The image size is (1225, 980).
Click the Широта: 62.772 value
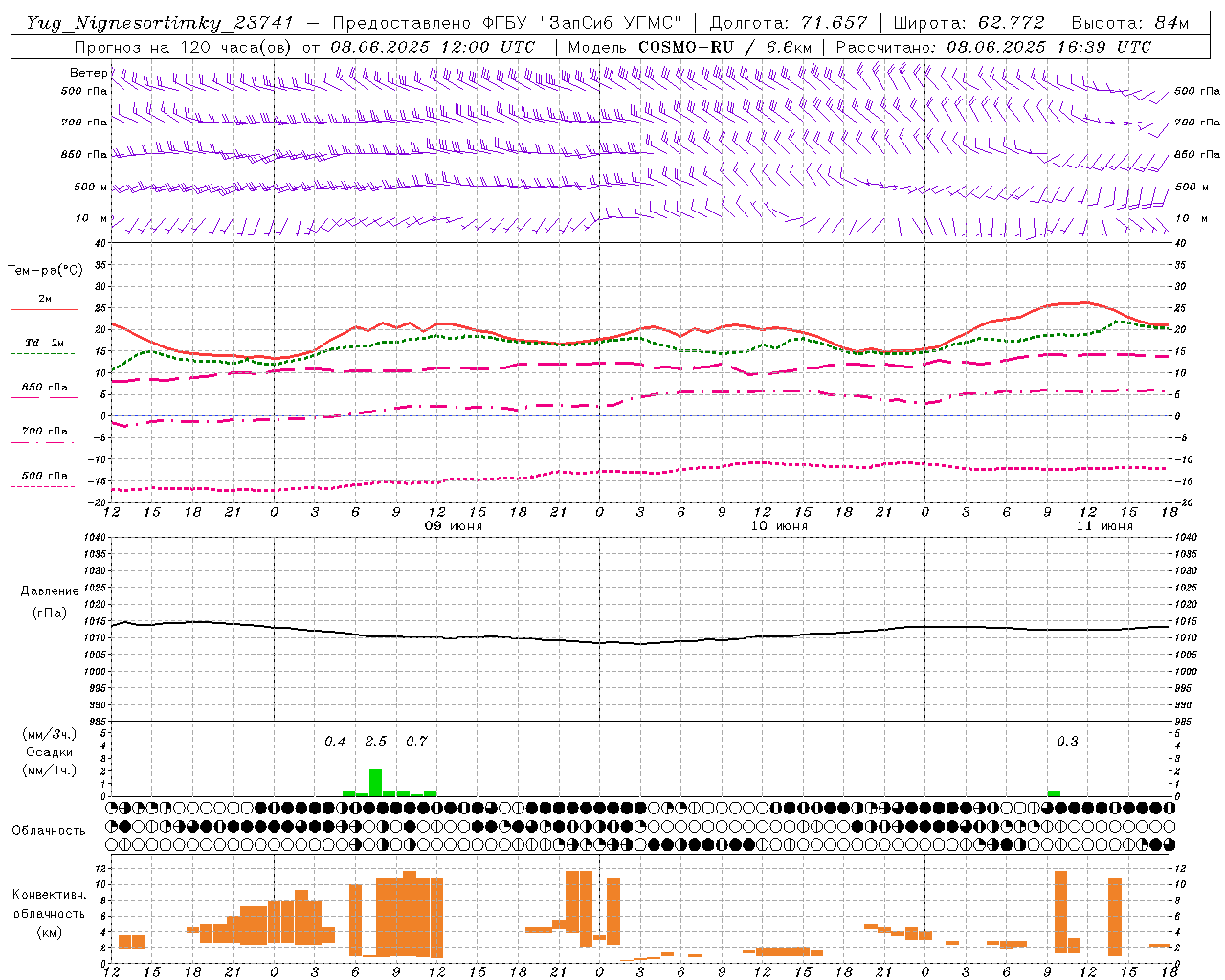pos(969,23)
